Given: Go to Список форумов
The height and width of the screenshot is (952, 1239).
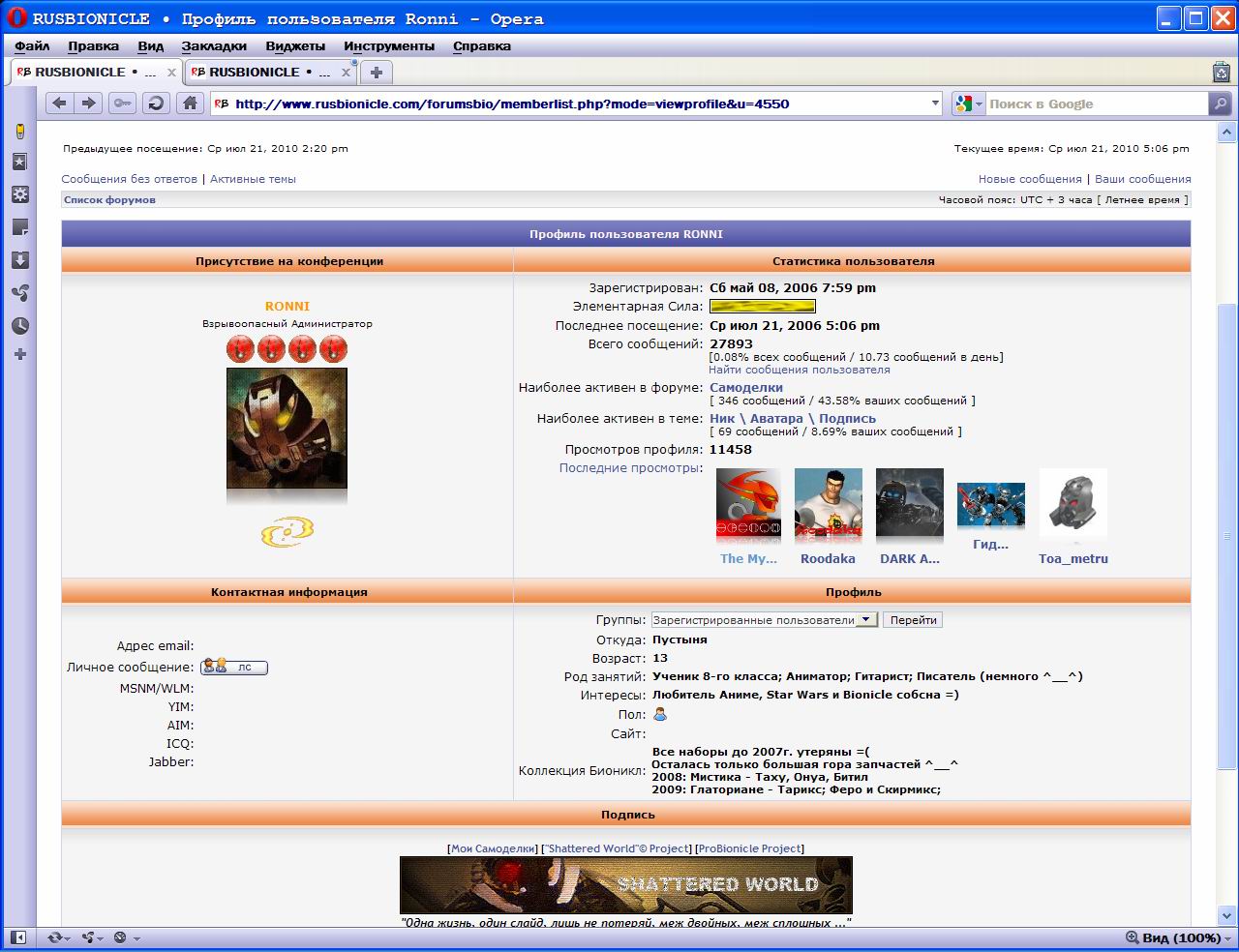Looking at the screenshot, I should [x=109, y=200].
